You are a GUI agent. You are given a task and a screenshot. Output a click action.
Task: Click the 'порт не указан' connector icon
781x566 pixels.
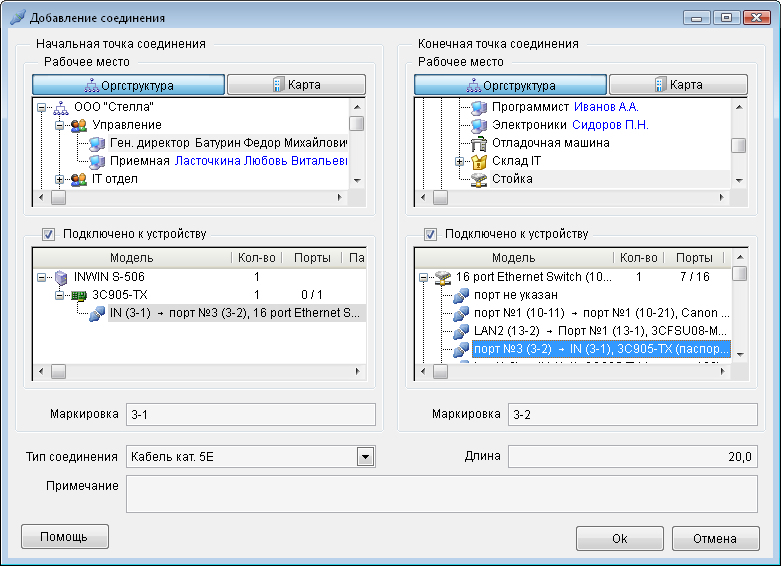pos(461,295)
